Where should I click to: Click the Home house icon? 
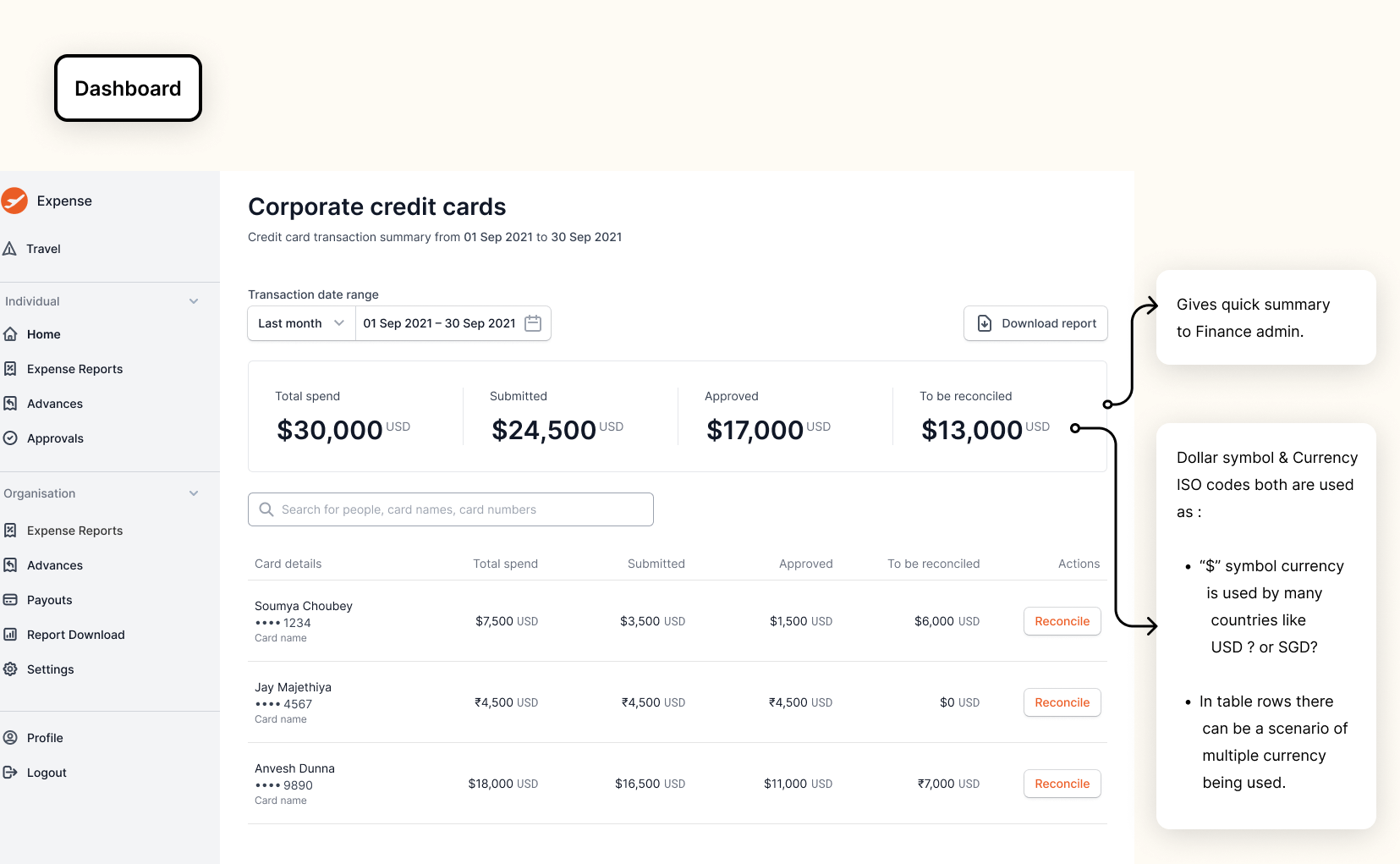point(10,334)
